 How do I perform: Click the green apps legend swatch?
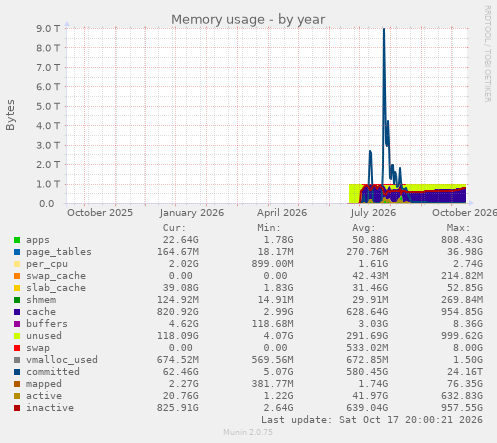17,240
